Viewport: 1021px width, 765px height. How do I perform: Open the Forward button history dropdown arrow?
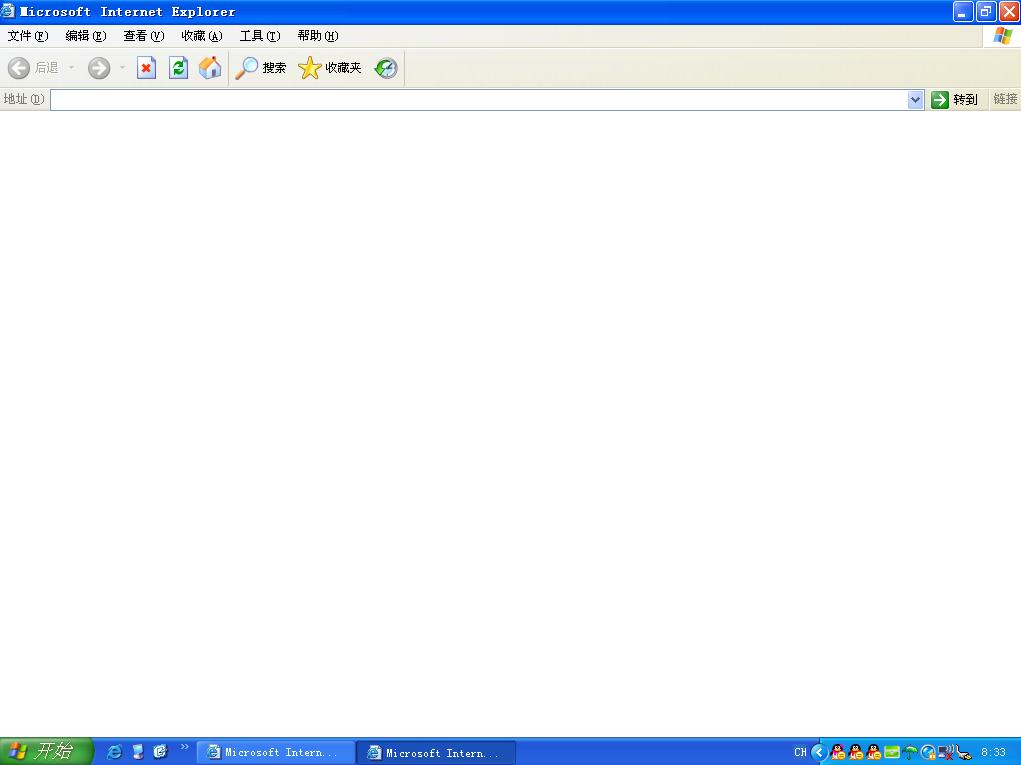(122, 68)
